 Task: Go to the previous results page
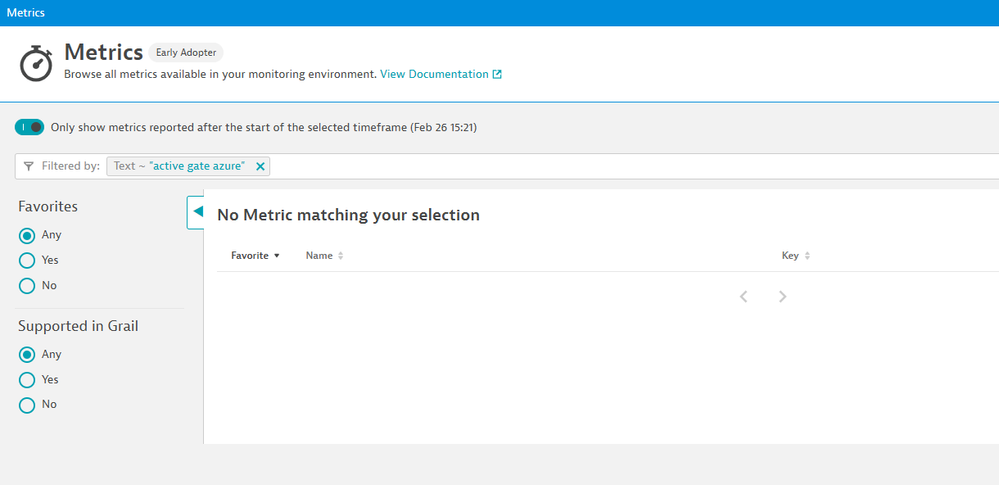pos(743,296)
